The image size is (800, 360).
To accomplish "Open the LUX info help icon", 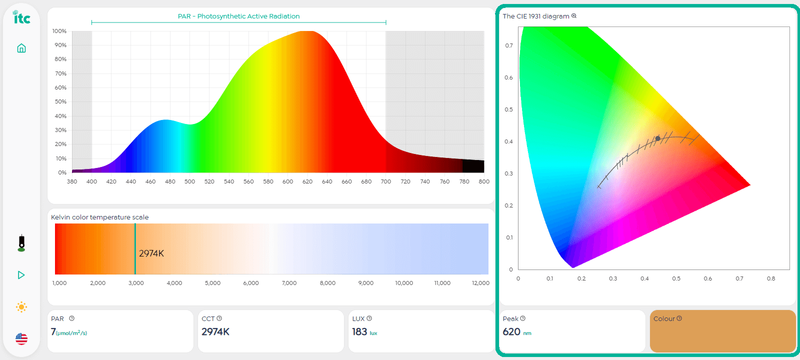I will pyautogui.click(x=369, y=318).
